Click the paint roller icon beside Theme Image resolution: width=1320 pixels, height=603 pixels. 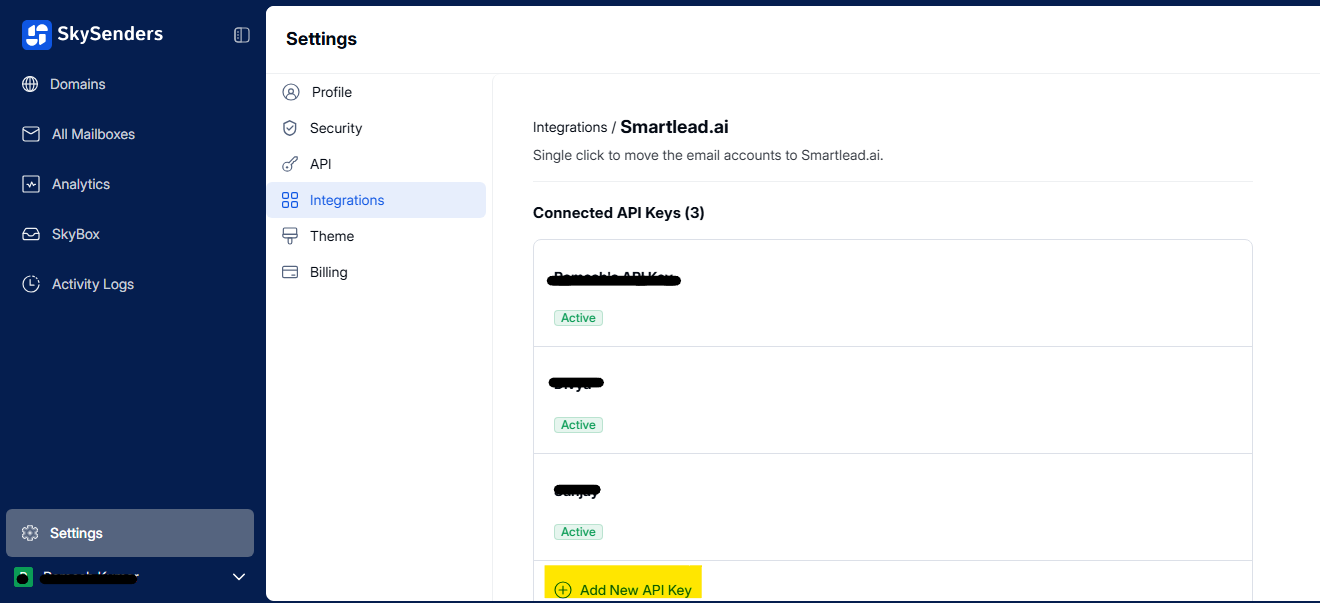click(x=290, y=236)
